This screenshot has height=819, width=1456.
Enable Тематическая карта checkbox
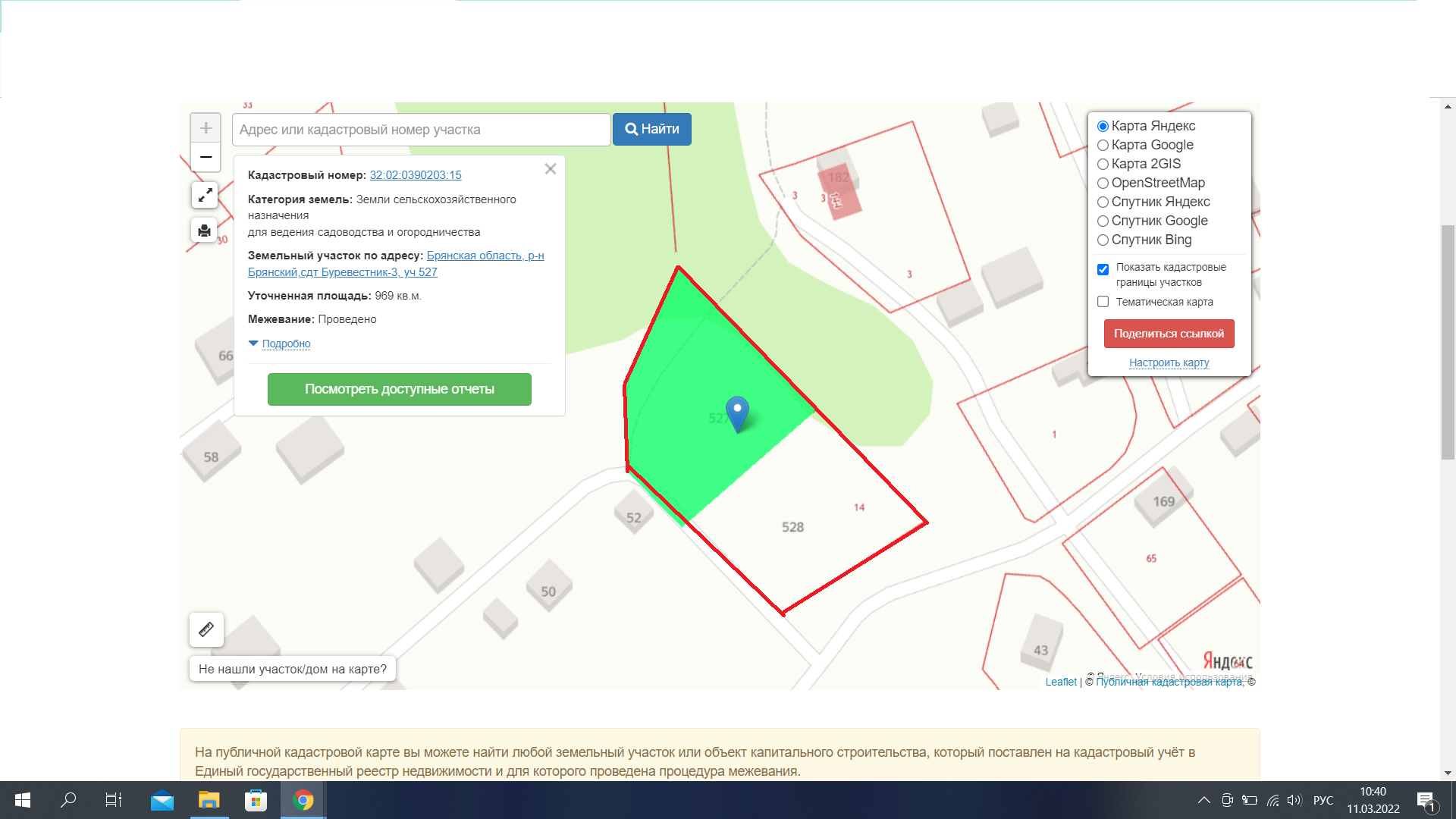(1103, 302)
